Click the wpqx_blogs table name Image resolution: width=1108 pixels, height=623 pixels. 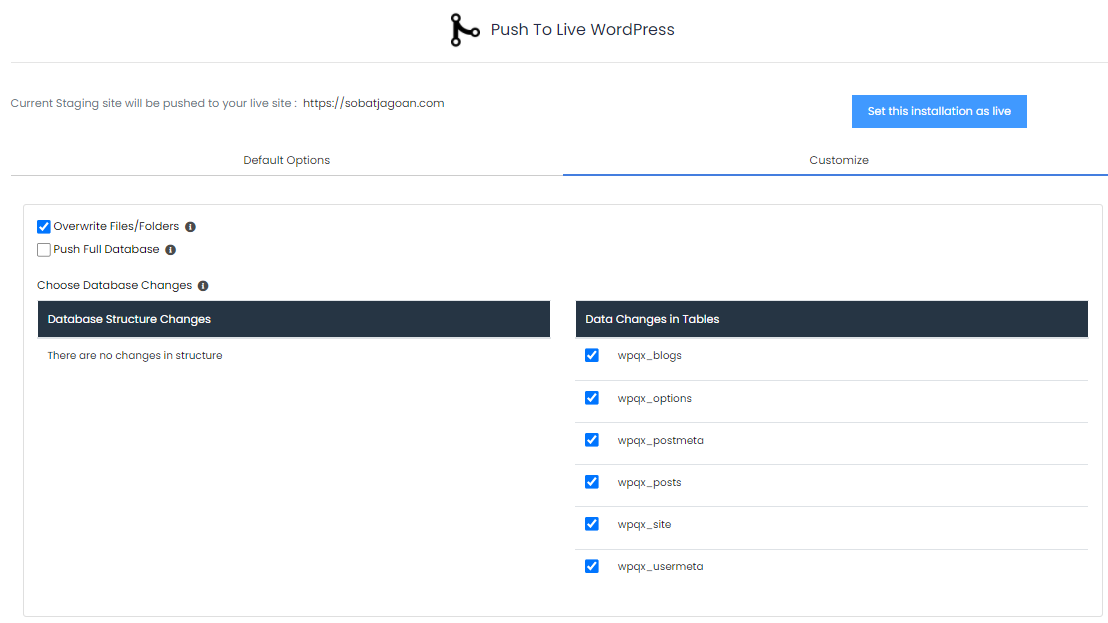pyautogui.click(x=649, y=355)
